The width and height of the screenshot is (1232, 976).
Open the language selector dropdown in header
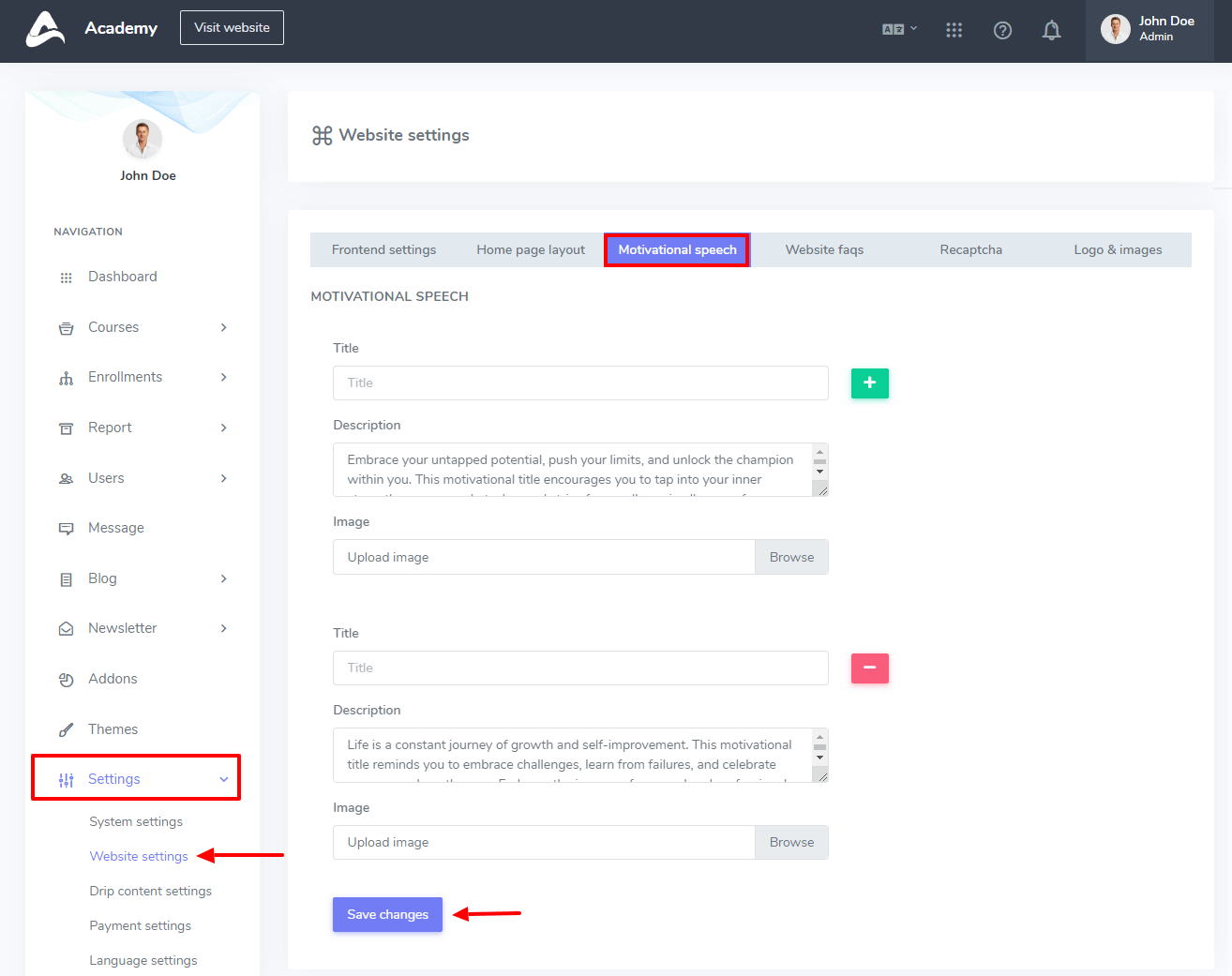pos(898,29)
